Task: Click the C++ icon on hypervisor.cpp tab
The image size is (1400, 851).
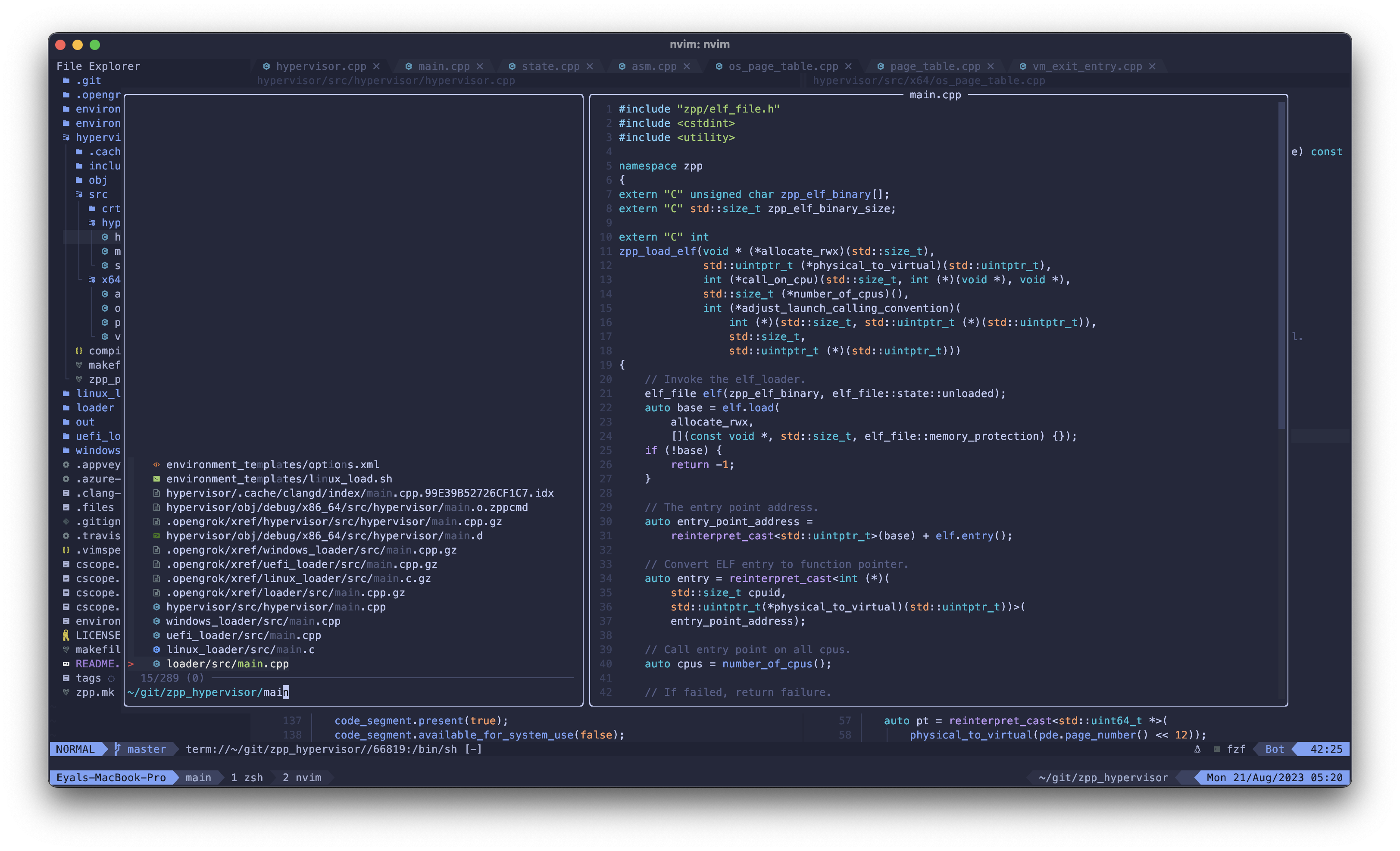Action: pyautogui.click(x=266, y=66)
